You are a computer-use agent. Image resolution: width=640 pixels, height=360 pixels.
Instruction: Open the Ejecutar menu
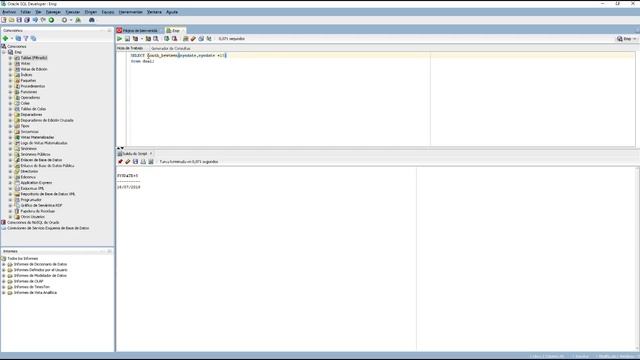tap(73, 12)
